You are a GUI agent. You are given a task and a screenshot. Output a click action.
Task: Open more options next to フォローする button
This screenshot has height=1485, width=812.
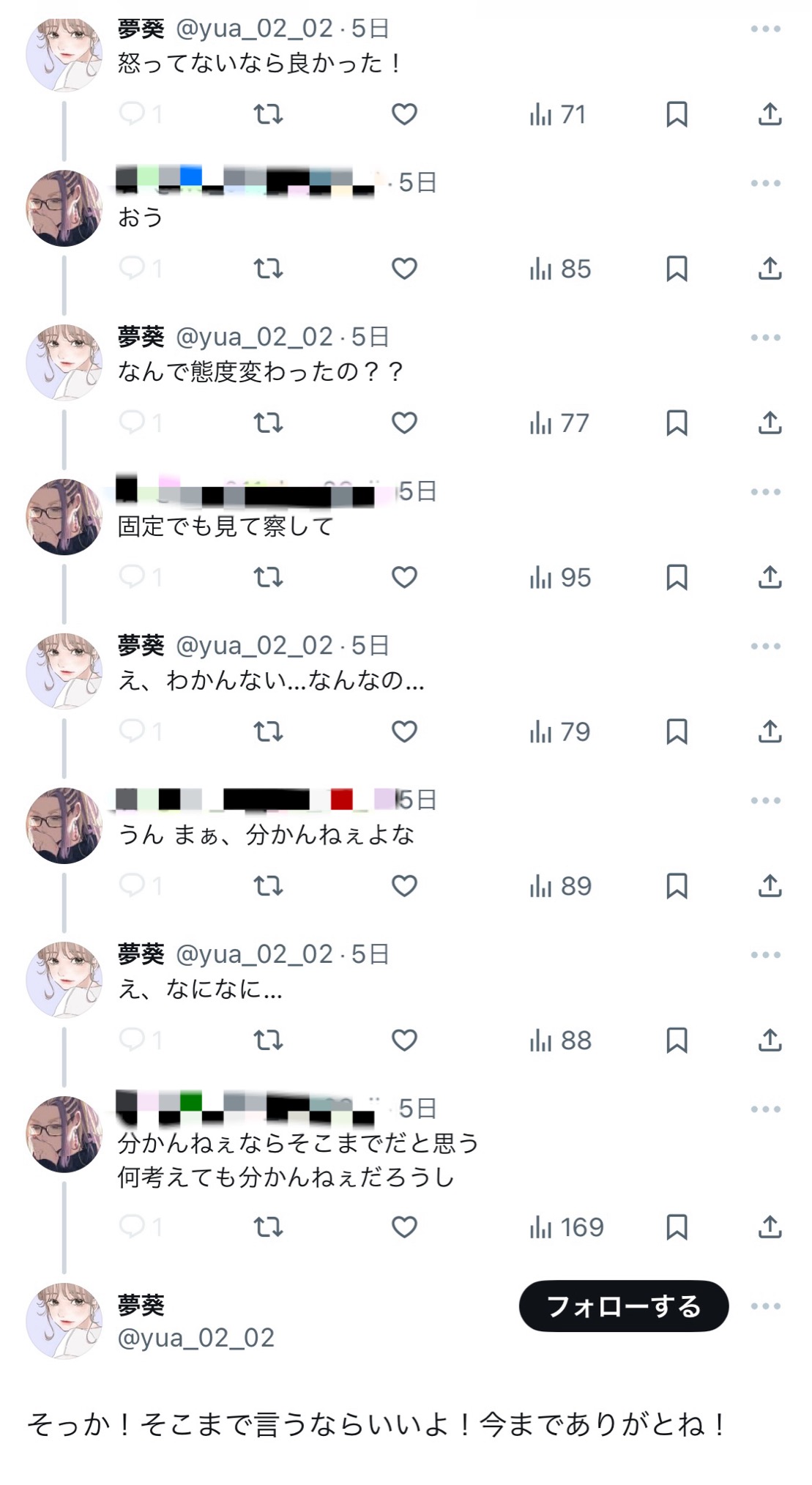pos(766,1306)
